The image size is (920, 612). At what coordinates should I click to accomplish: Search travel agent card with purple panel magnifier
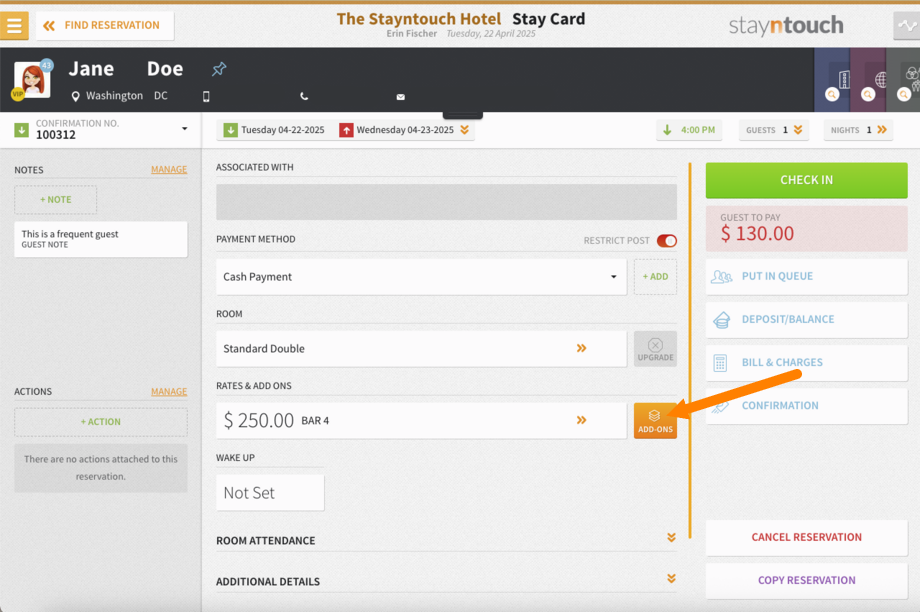[868, 94]
